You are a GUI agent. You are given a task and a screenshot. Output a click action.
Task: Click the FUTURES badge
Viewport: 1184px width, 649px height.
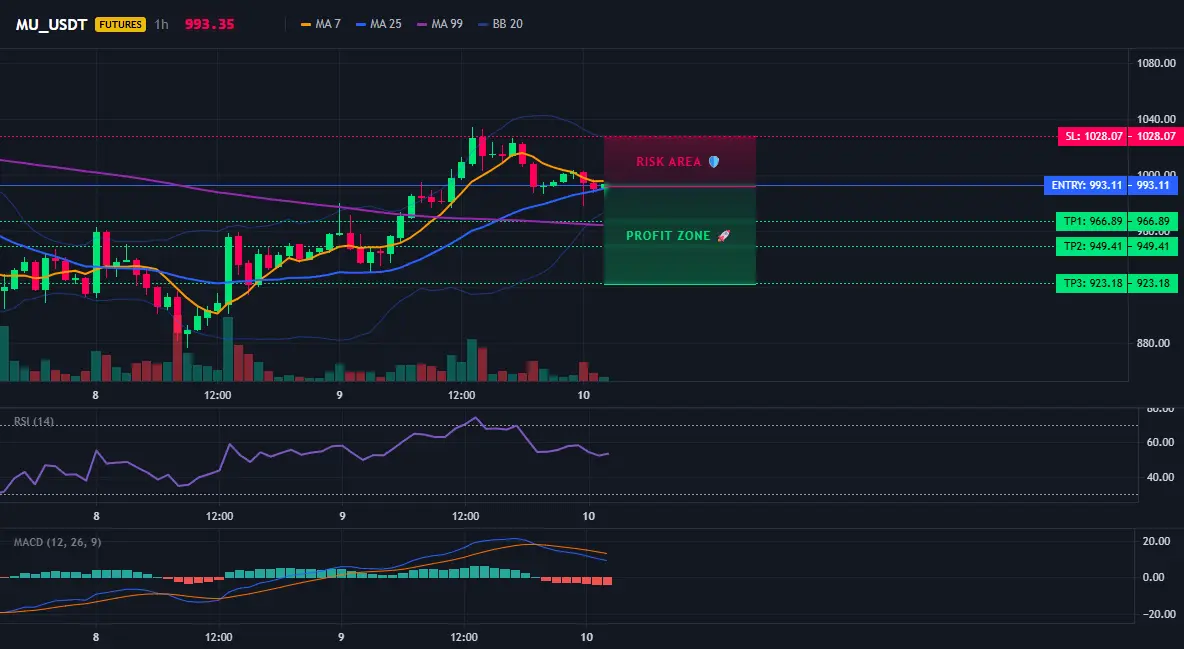pos(120,24)
